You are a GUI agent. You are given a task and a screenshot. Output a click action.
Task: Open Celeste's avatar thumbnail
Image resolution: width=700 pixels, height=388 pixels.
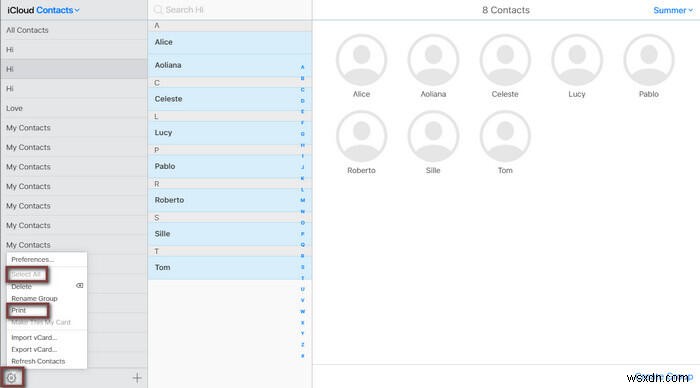click(x=505, y=60)
